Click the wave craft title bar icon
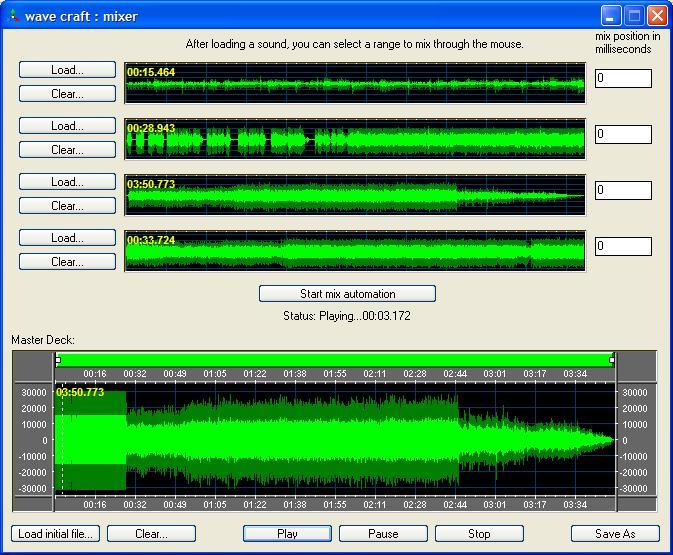Image resolution: width=673 pixels, height=555 pixels. (12, 16)
